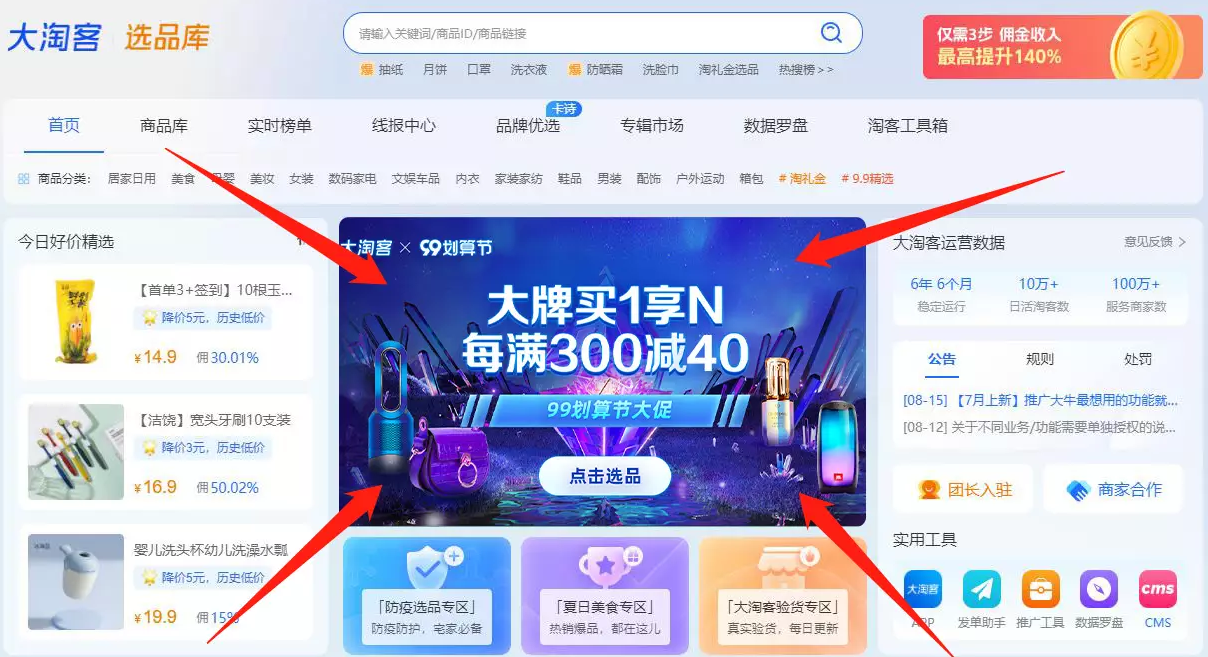Select the 美妆 category link
Image resolution: width=1208 pixels, height=657 pixels.
pyautogui.click(x=262, y=179)
